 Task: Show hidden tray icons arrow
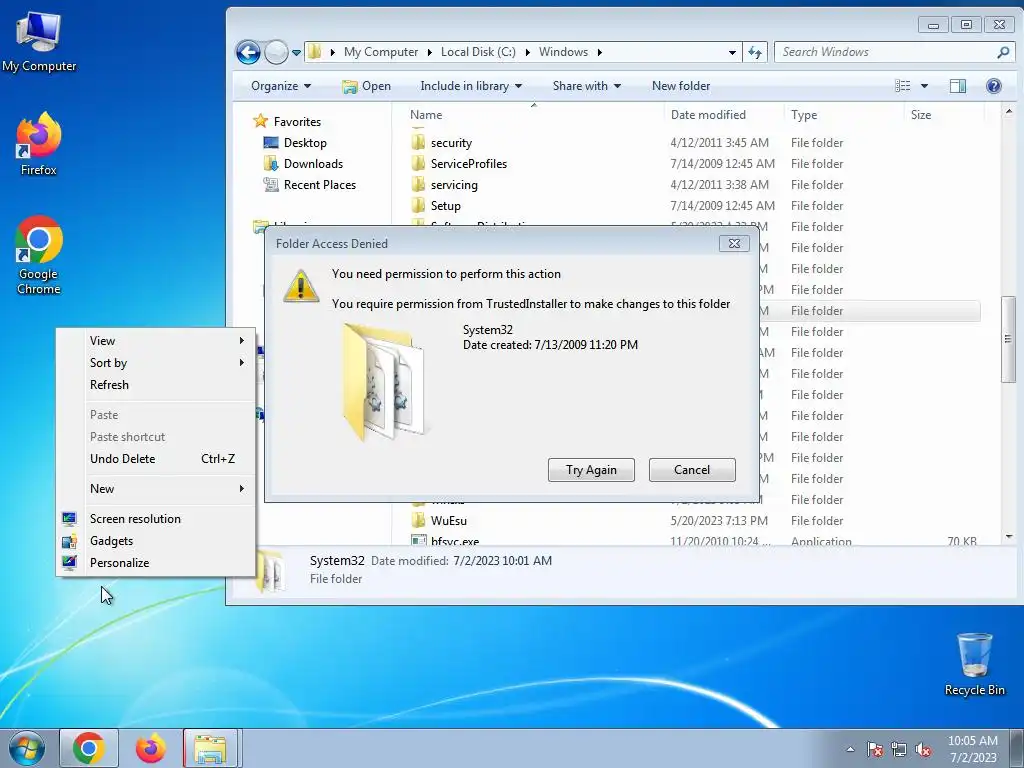click(x=850, y=750)
